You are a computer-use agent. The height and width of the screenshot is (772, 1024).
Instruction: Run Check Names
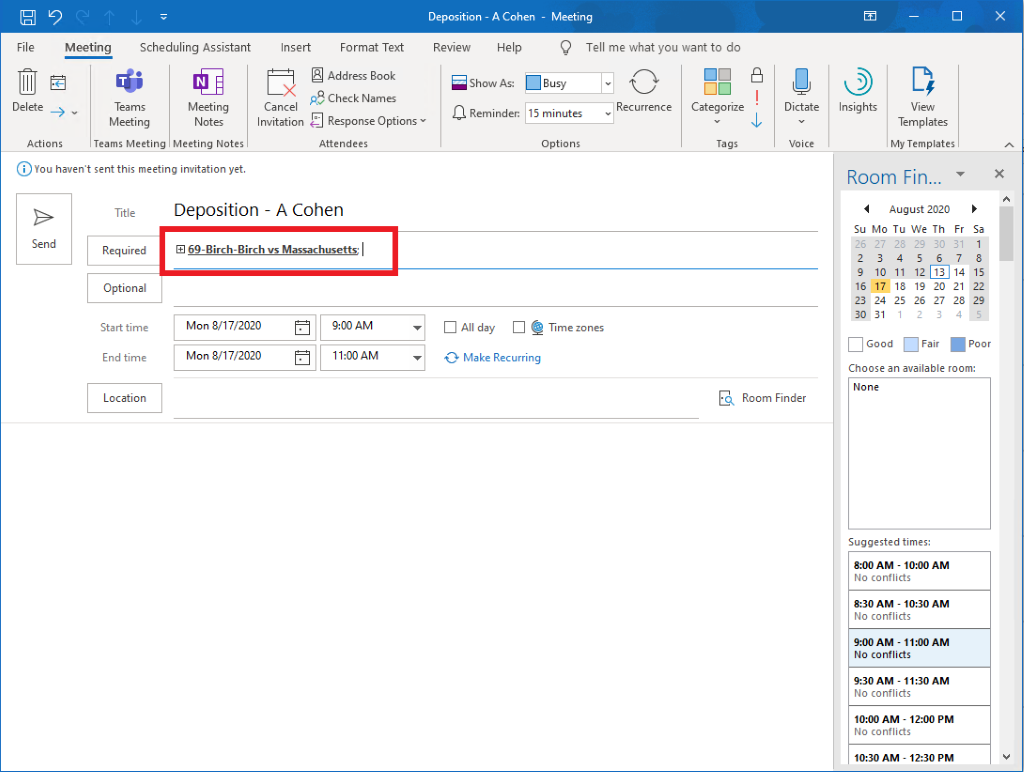click(353, 98)
